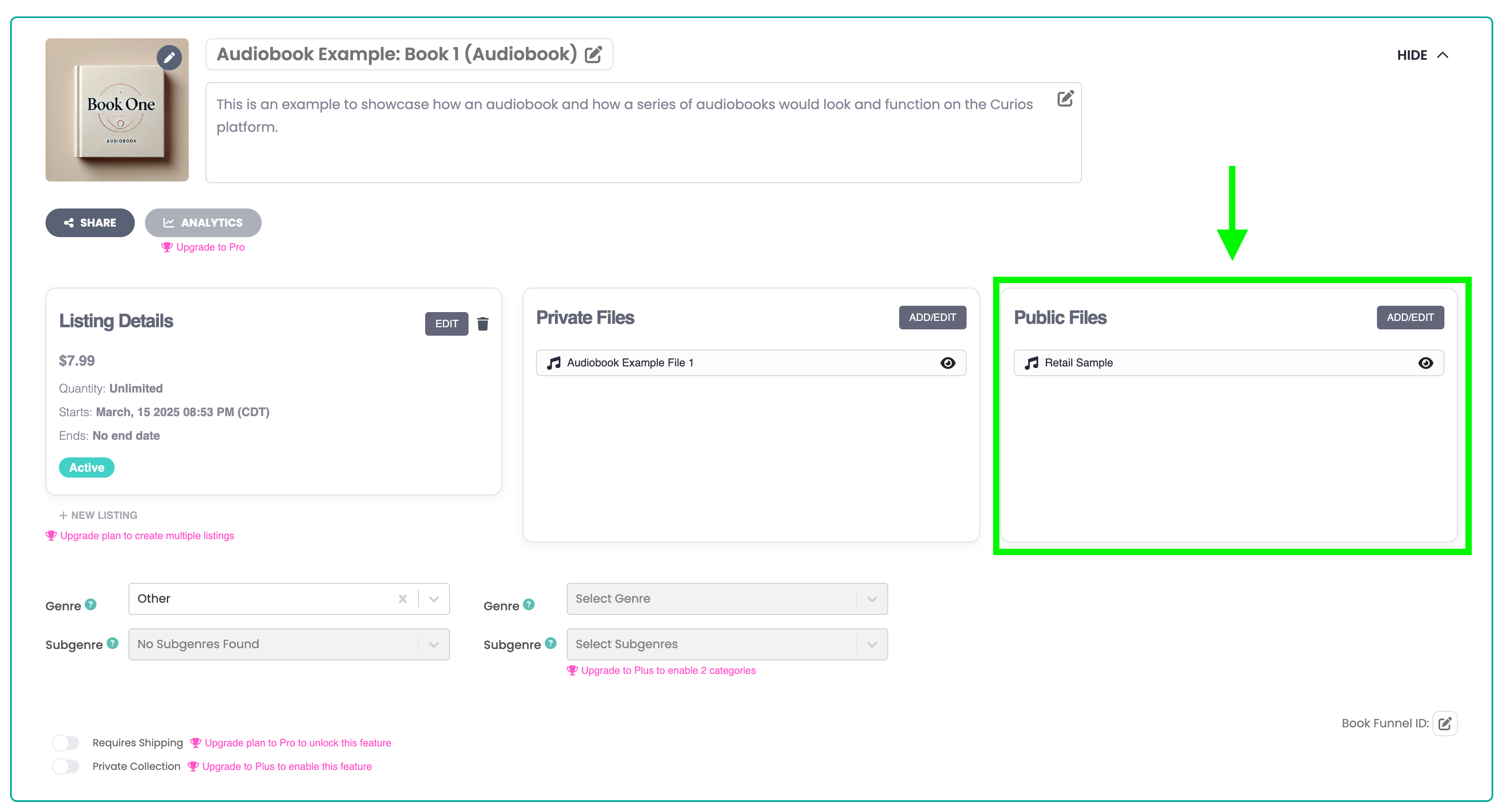Open the Select Genre dropdown
The width and height of the screenshot is (1500, 812).
(727, 599)
